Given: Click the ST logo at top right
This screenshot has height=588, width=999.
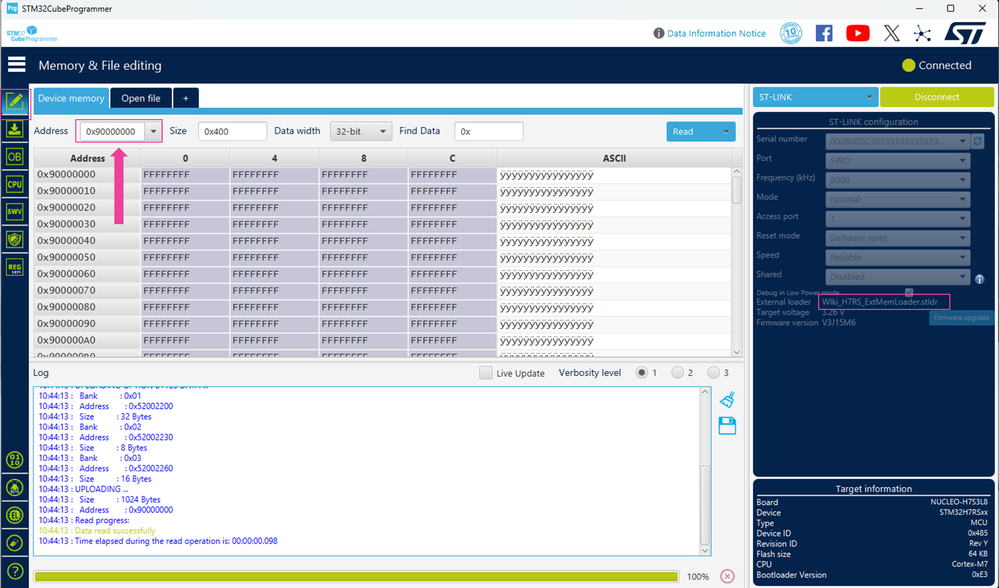Looking at the screenshot, I should [965, 33].
